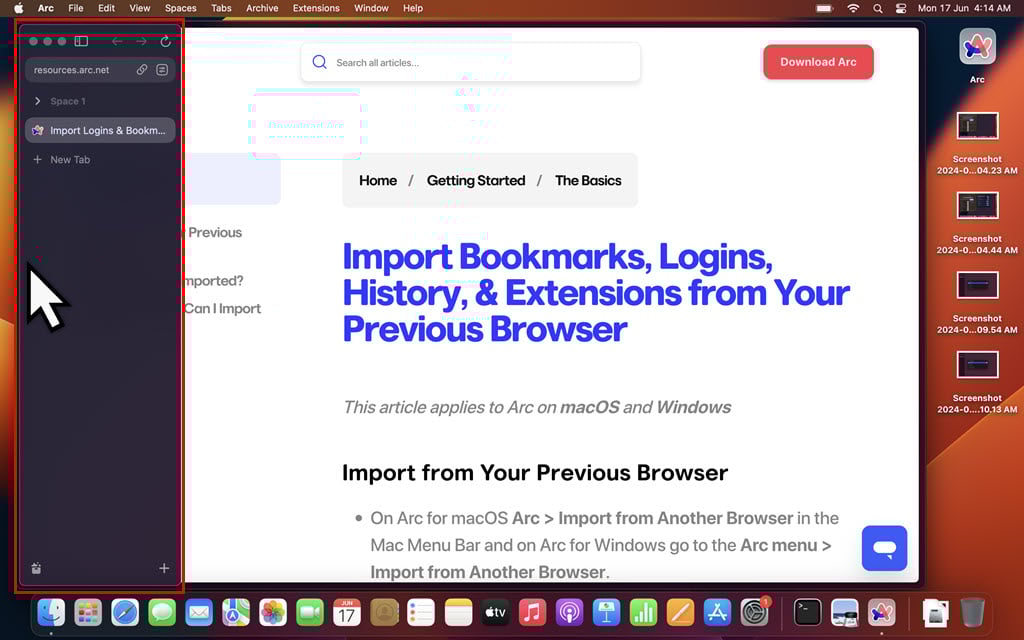1024x640 pixels.
Task: Select Screenshot 10.13 AM desktop thumbnail
Action: (x=977, y=365)
